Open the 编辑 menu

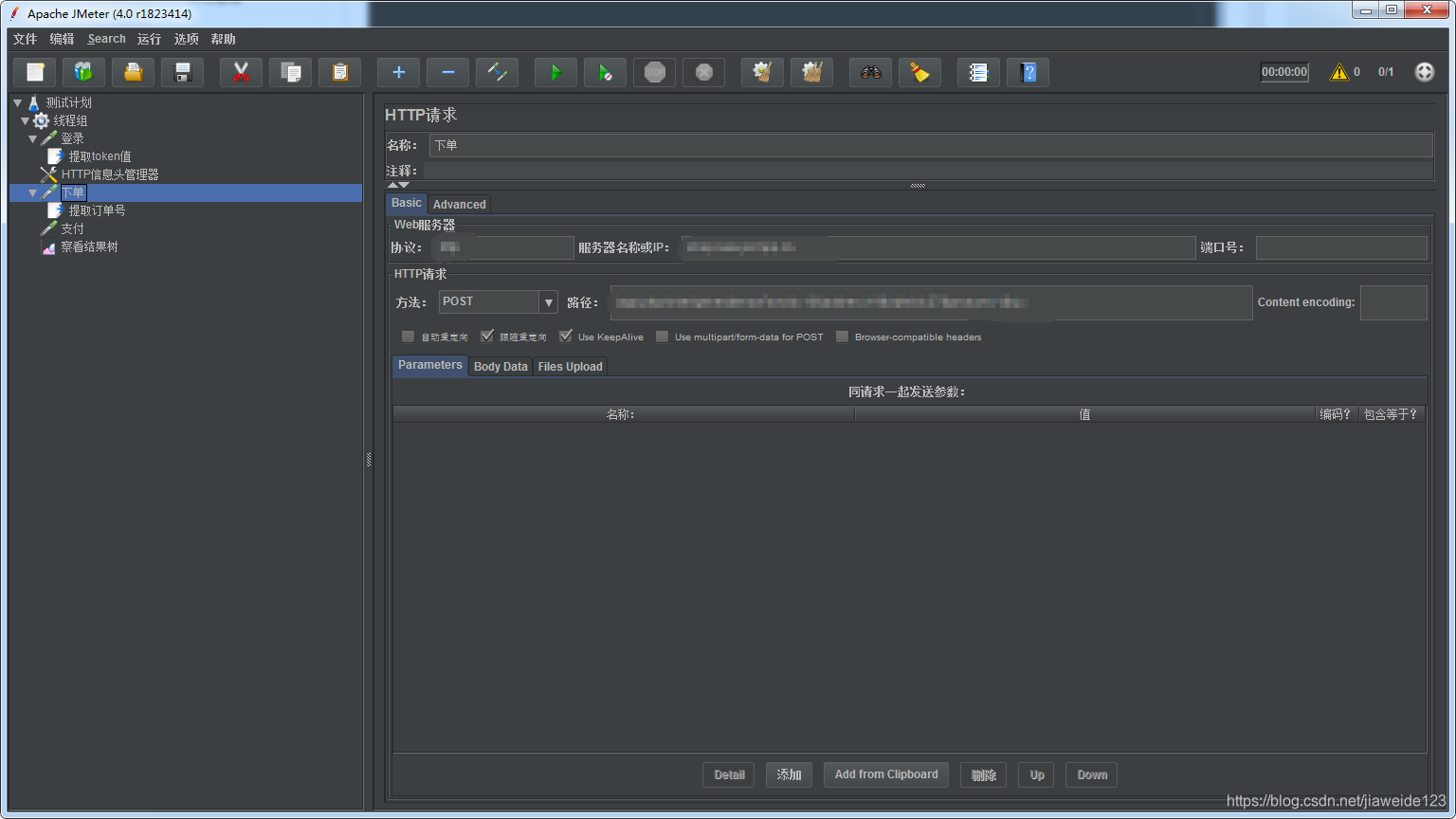click(63, 39)
